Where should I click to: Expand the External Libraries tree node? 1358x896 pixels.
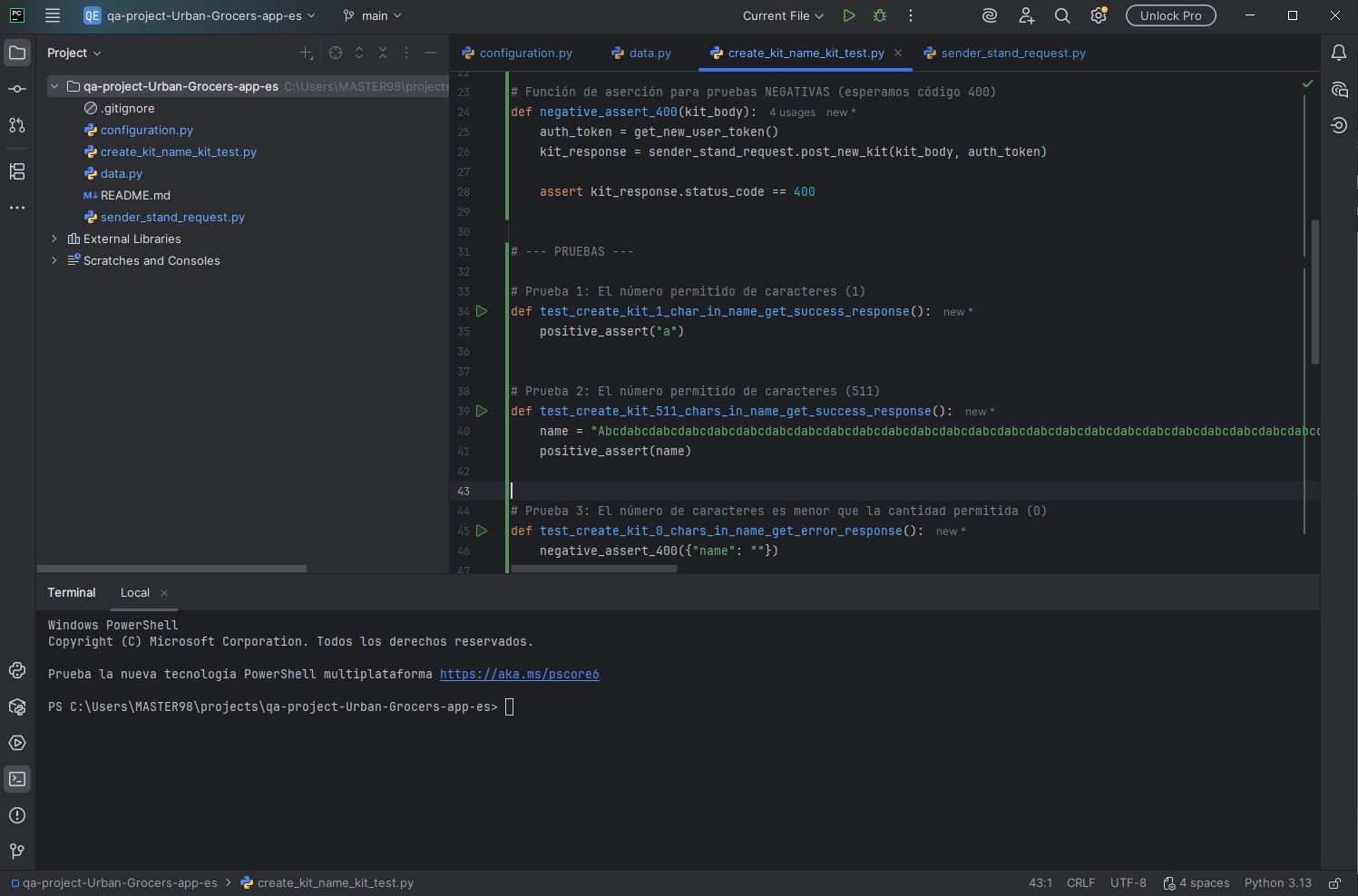[x=54, y=239]
